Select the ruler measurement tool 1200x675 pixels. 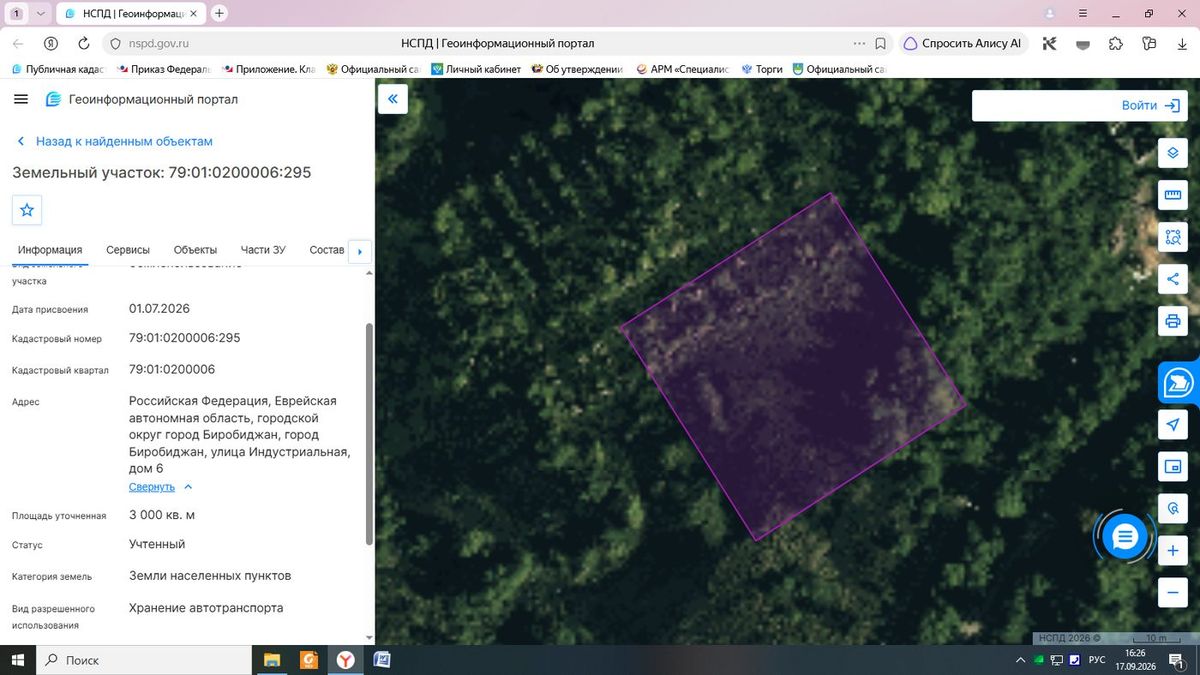pos(1172,195)
